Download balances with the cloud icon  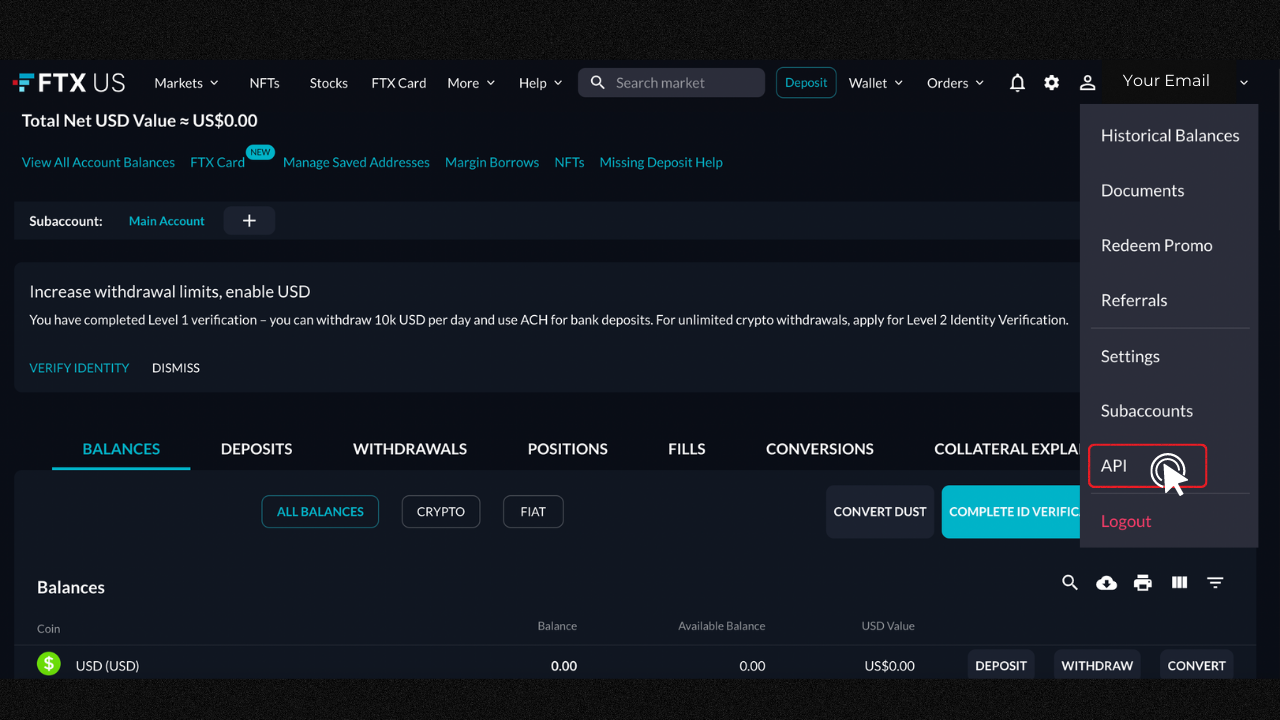1106,583
